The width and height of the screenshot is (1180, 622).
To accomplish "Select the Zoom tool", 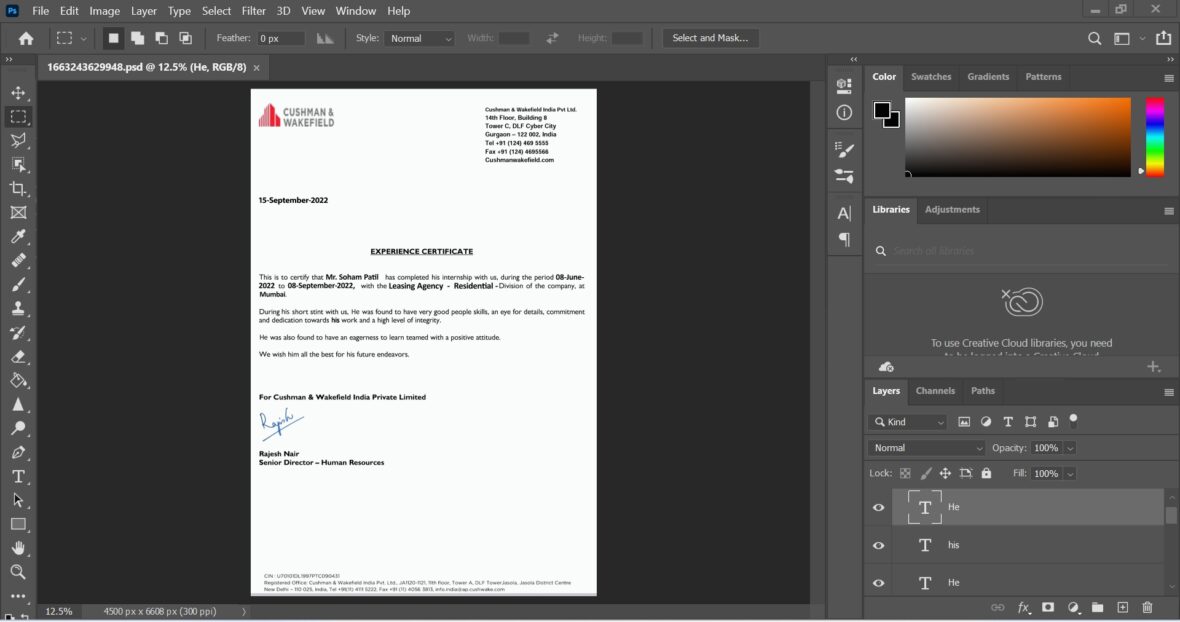I will (18, 573).
